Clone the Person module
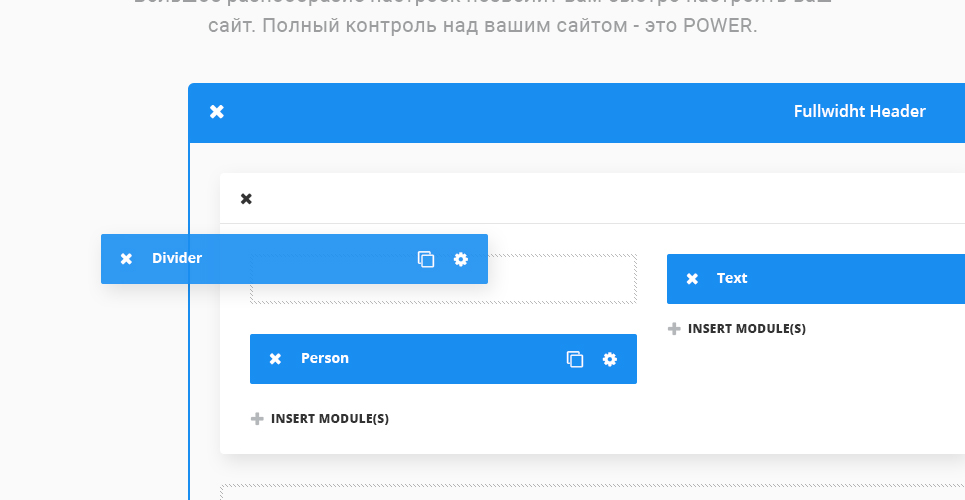 point(575,359)
